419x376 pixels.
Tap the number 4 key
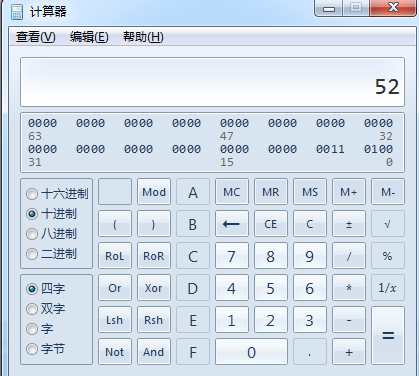pos(232,288)
